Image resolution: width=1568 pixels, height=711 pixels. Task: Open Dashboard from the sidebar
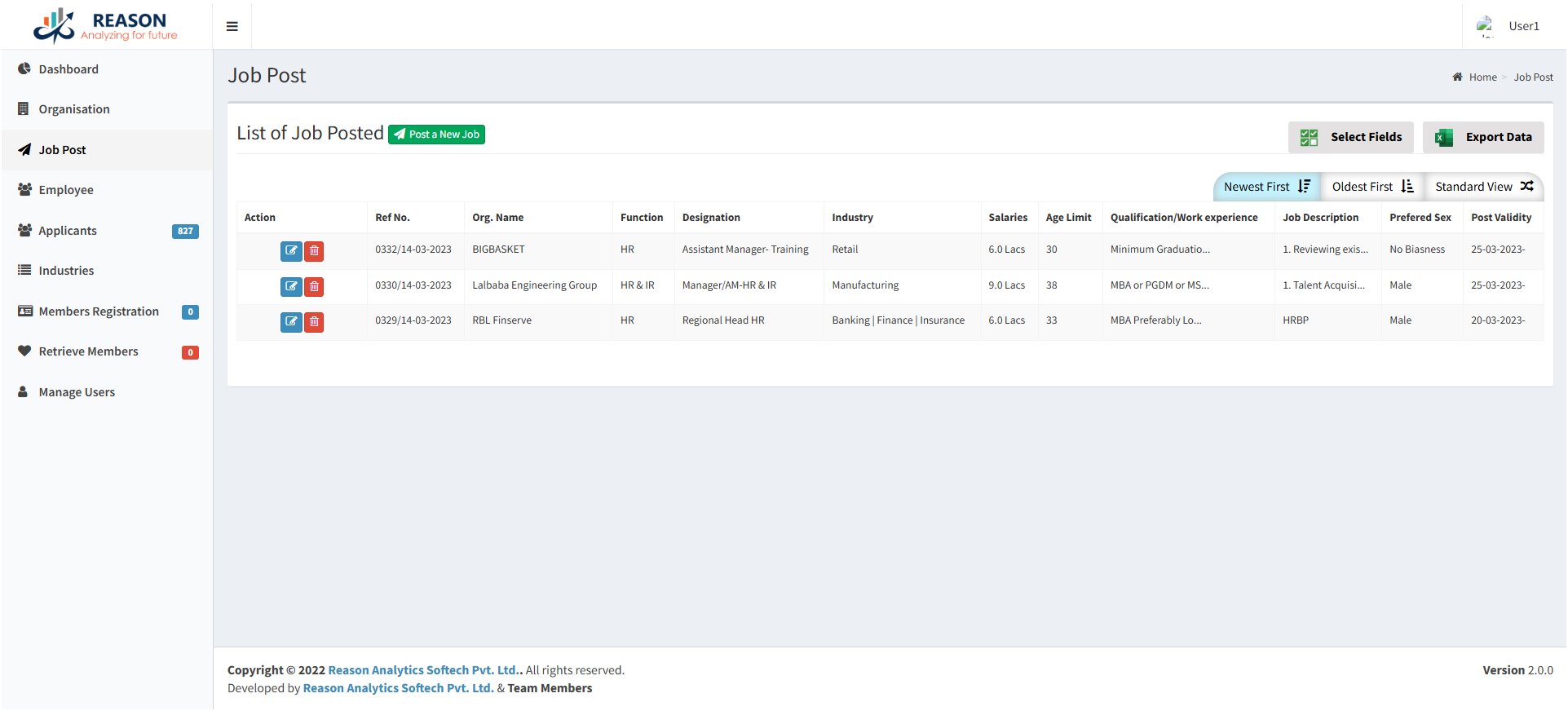pyautogui.click(x=68, y=69)
